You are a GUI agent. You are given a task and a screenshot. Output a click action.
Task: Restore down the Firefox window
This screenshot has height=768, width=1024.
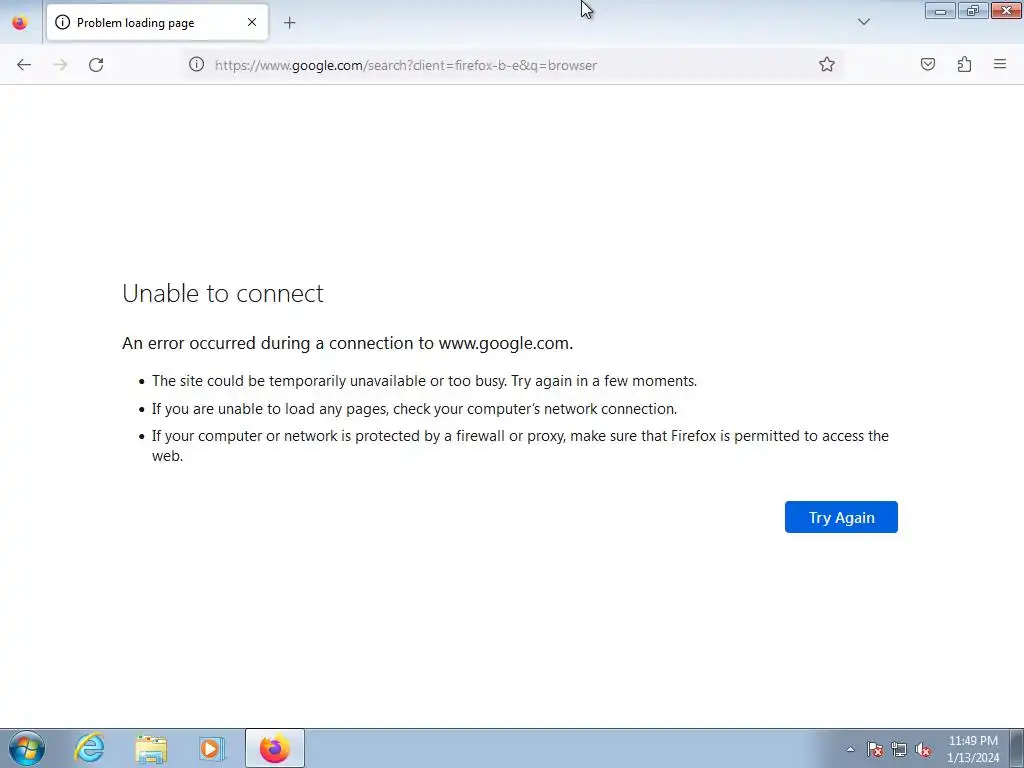[973, 10]
